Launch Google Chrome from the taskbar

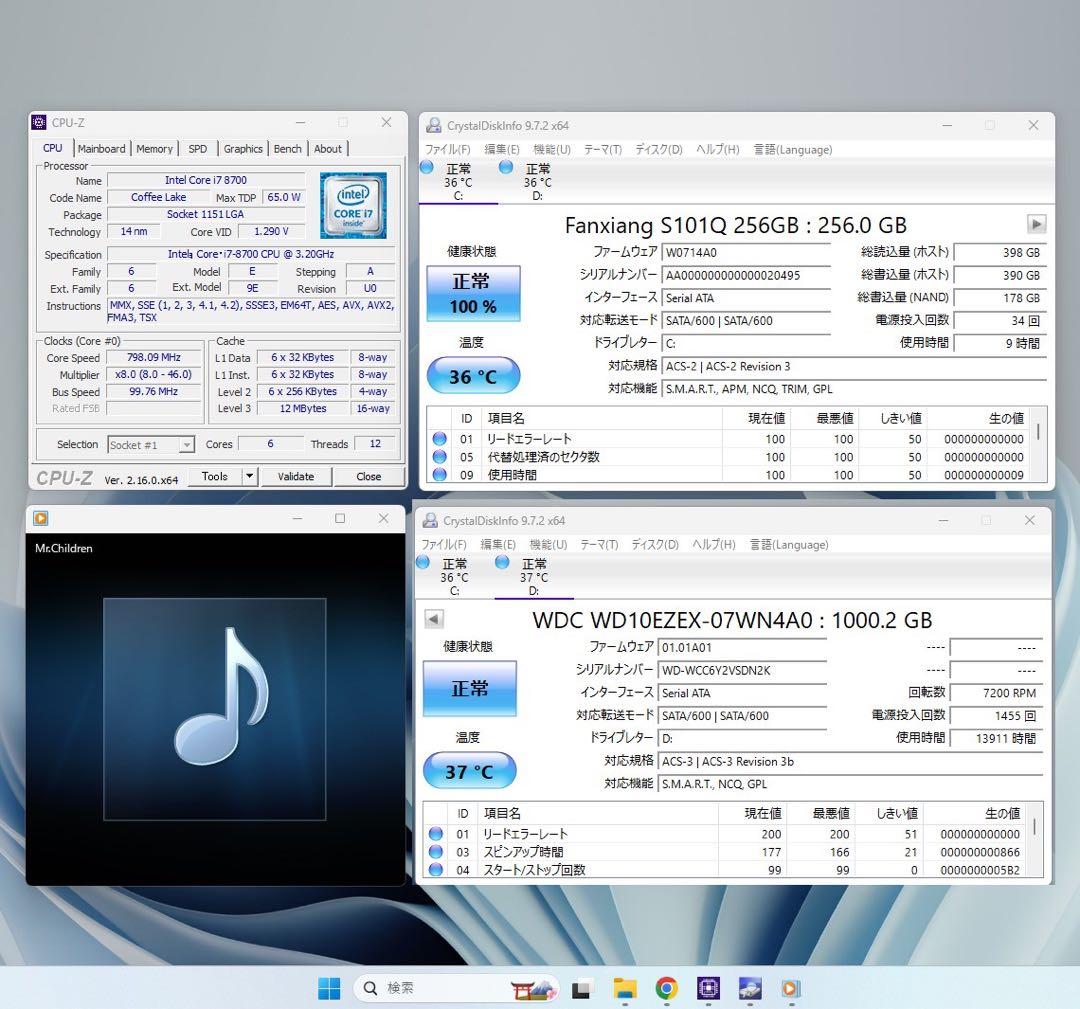click(666, 987)
